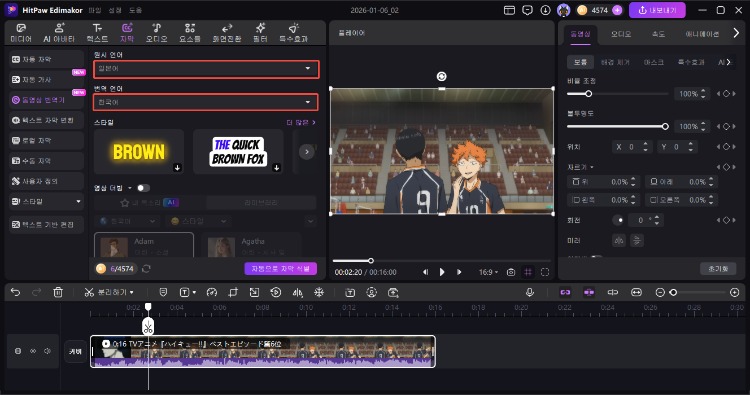Start voice recording with microphone icon
The image size is (750, 395).
pos(529,292)
